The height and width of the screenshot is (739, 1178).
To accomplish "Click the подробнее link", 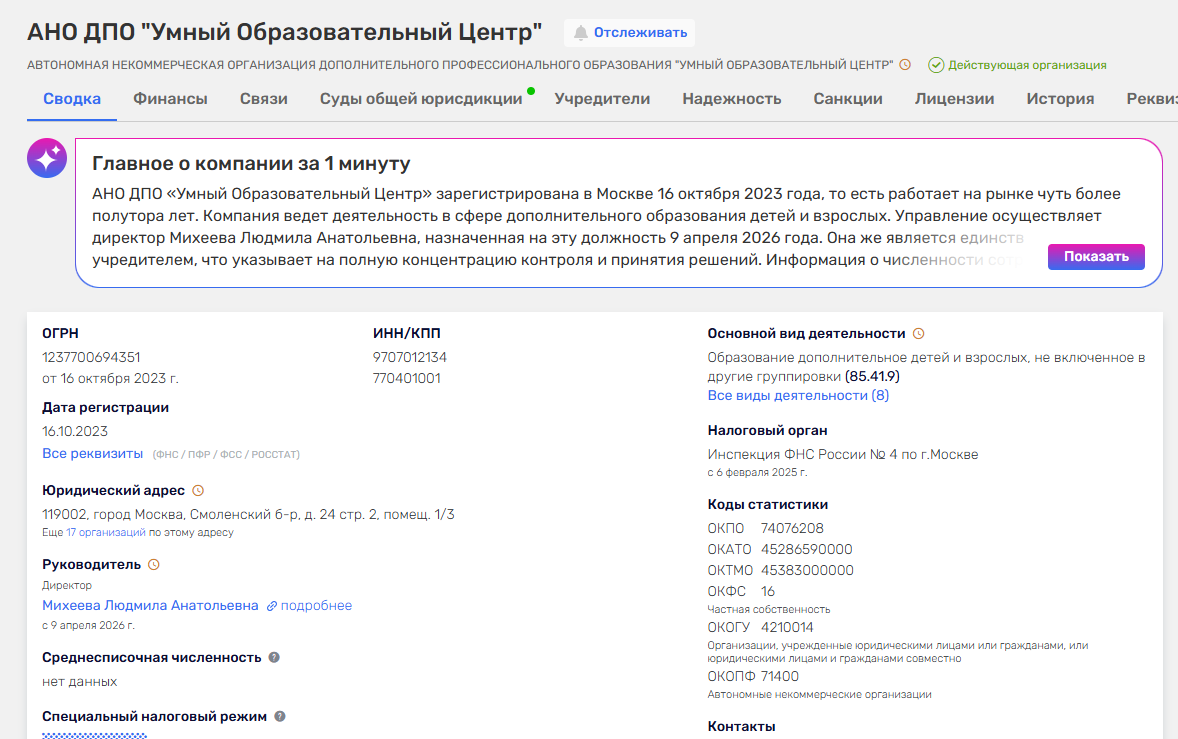I will coord(316,606).
